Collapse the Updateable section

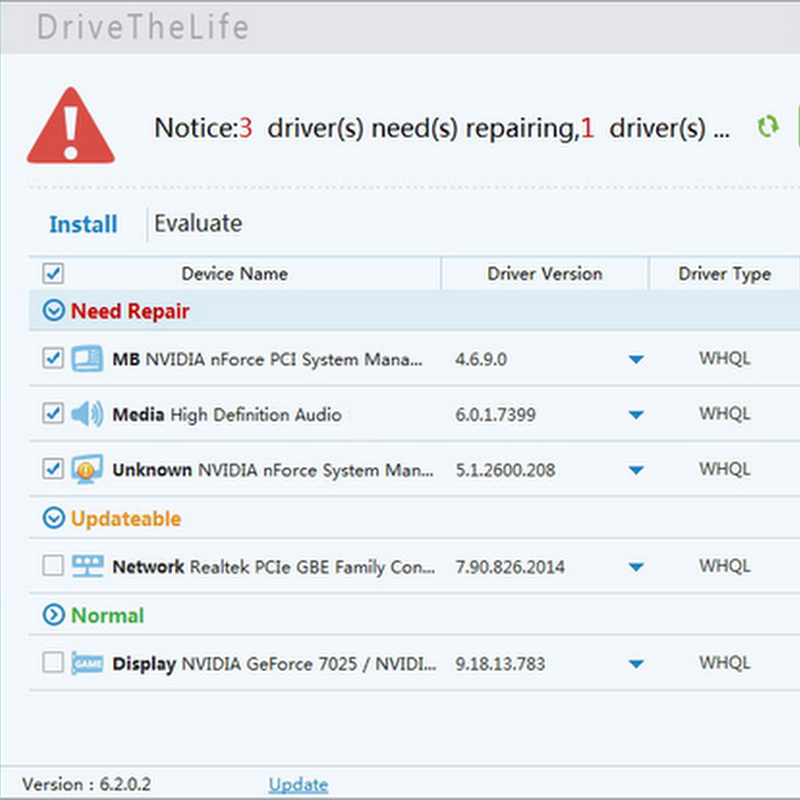click(54, 518)
